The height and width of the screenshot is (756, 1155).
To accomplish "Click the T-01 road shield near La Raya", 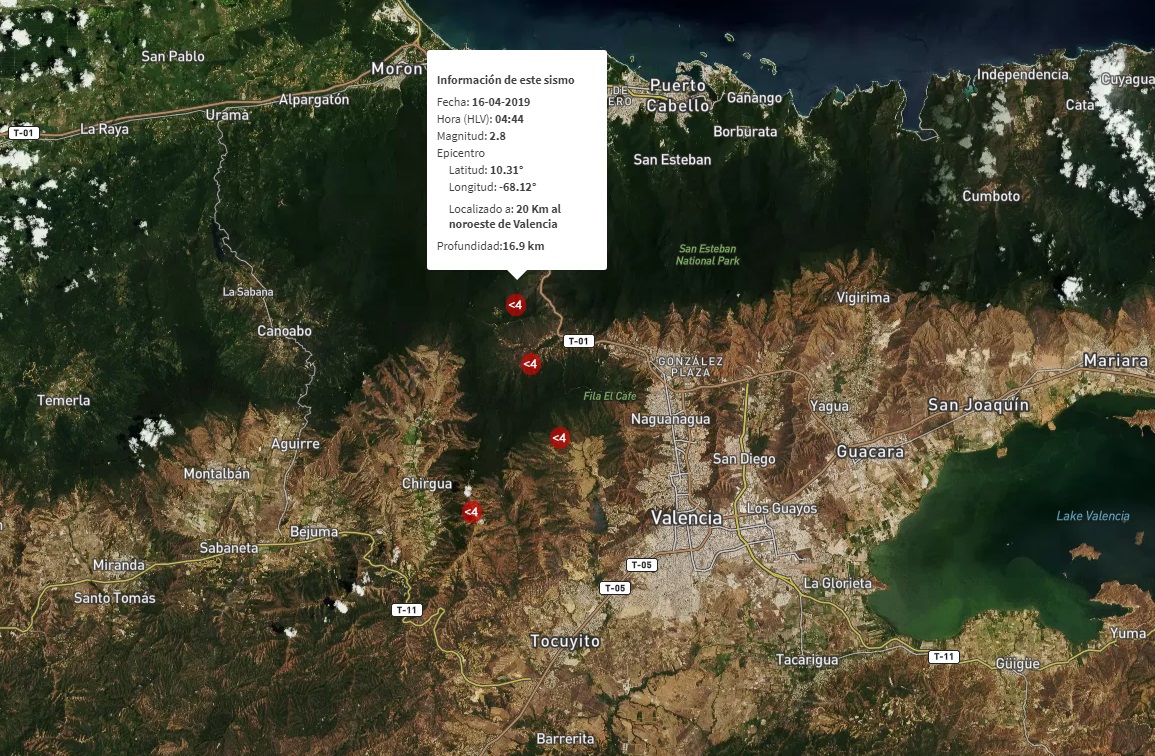I will (24, 133).
